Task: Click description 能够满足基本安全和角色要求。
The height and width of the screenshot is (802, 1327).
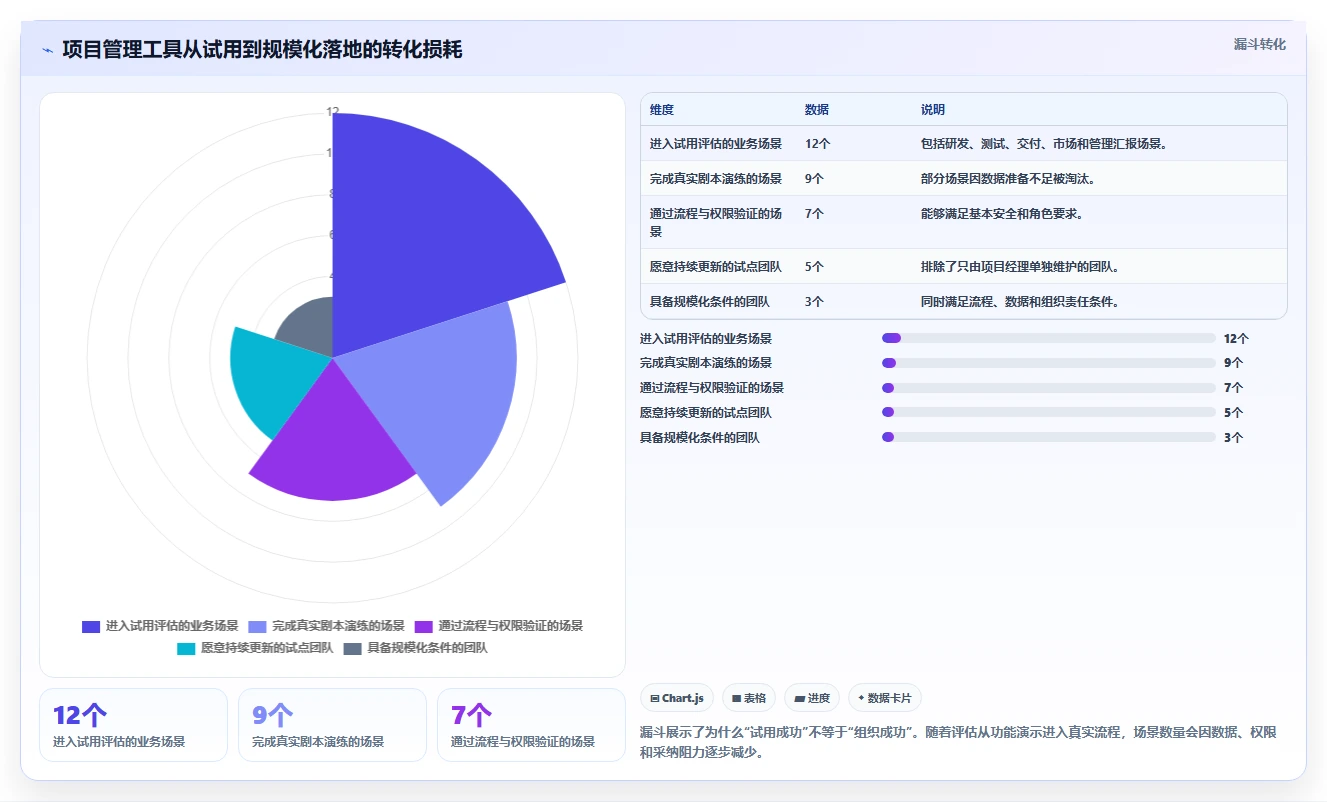Action: click(x=1003, y=213)
